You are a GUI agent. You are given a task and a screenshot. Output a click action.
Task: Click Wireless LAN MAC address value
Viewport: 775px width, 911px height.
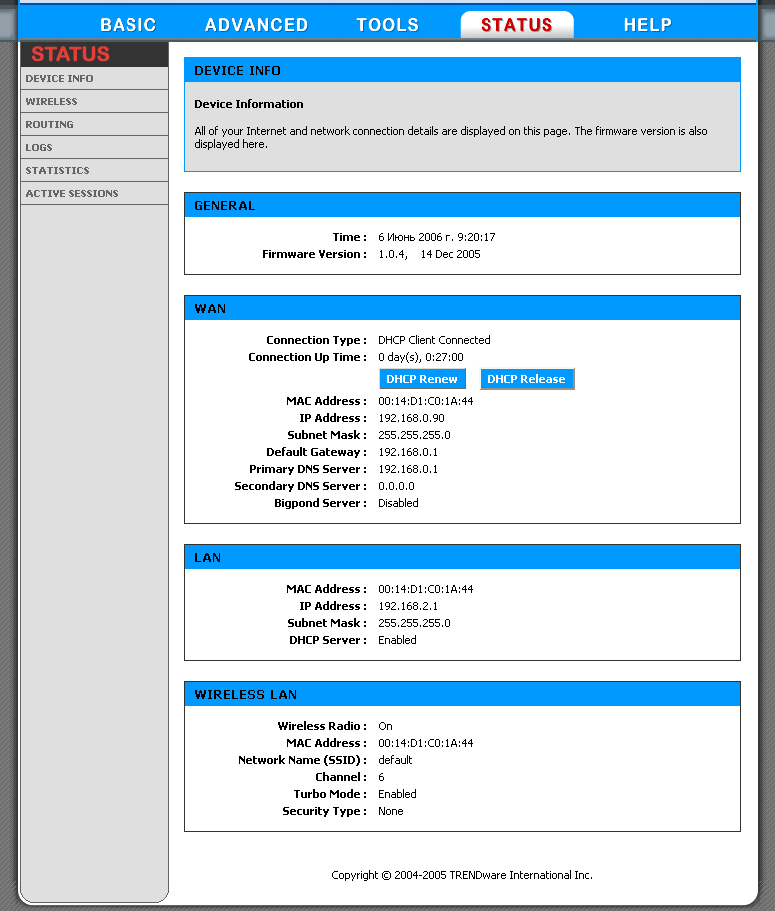[425, 743]
